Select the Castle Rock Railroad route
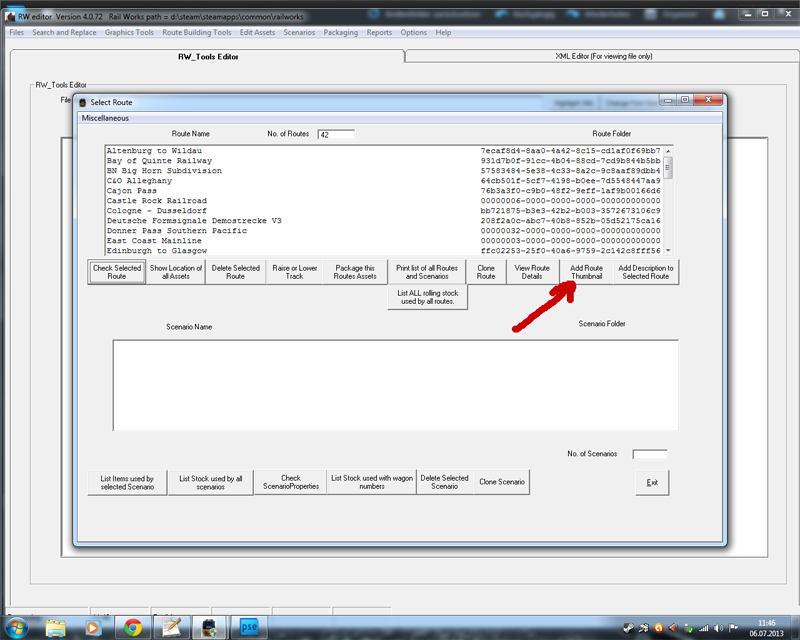The image size is (800, 640). 383,201
